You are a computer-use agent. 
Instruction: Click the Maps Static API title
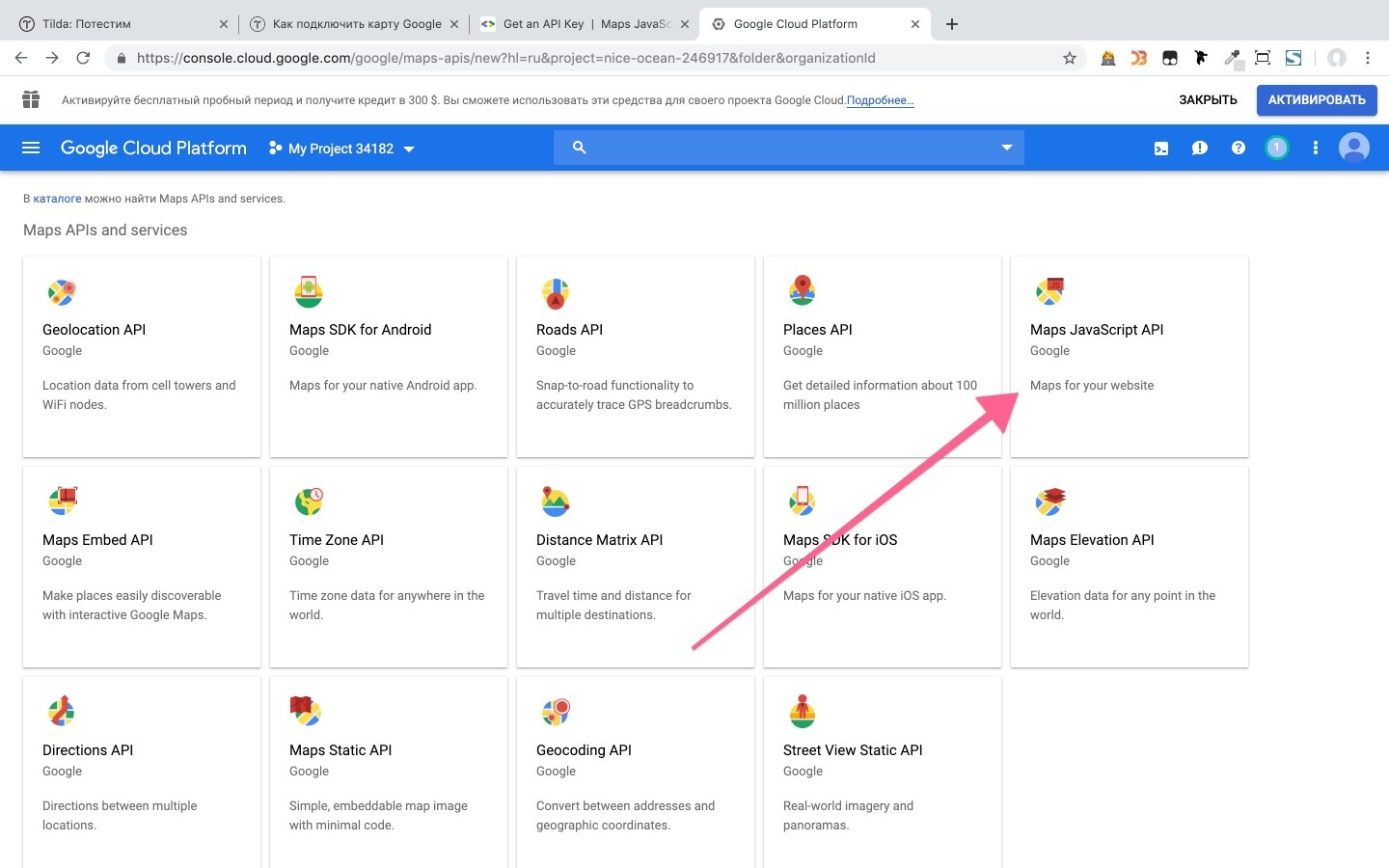340,750
